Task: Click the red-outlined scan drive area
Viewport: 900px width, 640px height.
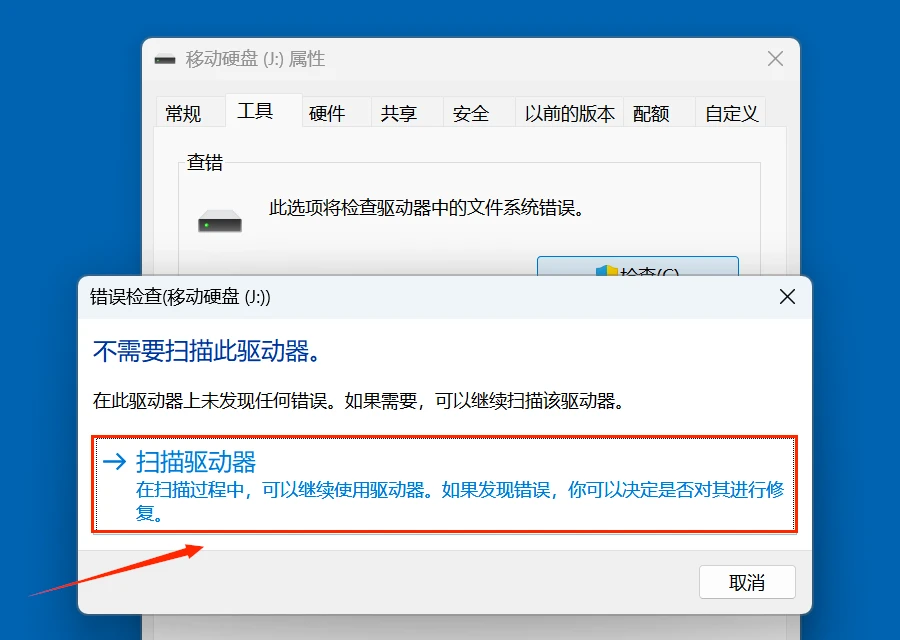Action: 445,487
